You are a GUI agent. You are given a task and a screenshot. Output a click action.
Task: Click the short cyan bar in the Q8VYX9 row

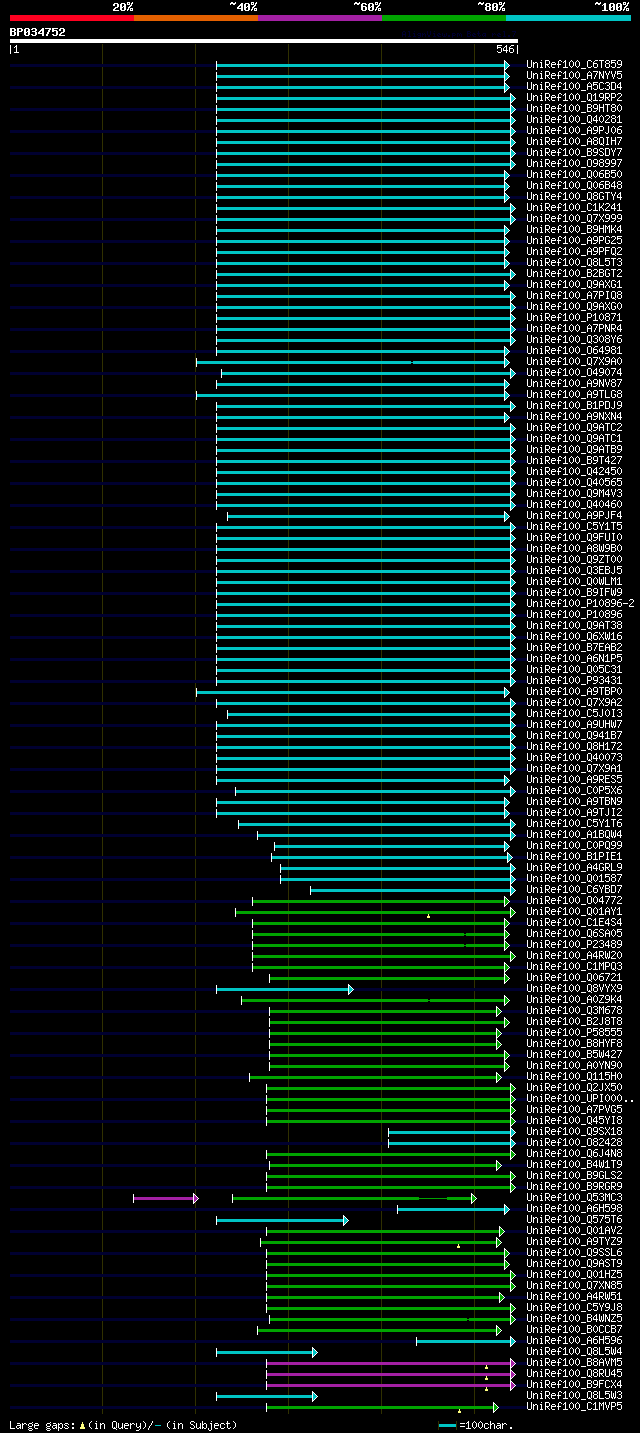tap(284, 989)
